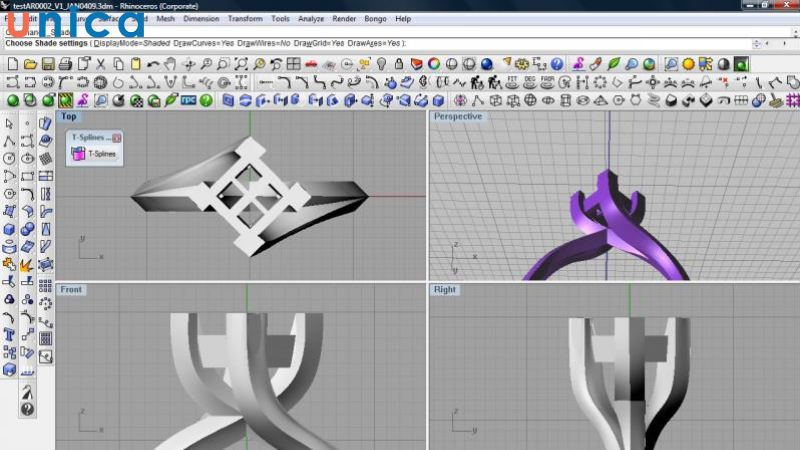Open the Perspective viewport title menu

[457, 117]
